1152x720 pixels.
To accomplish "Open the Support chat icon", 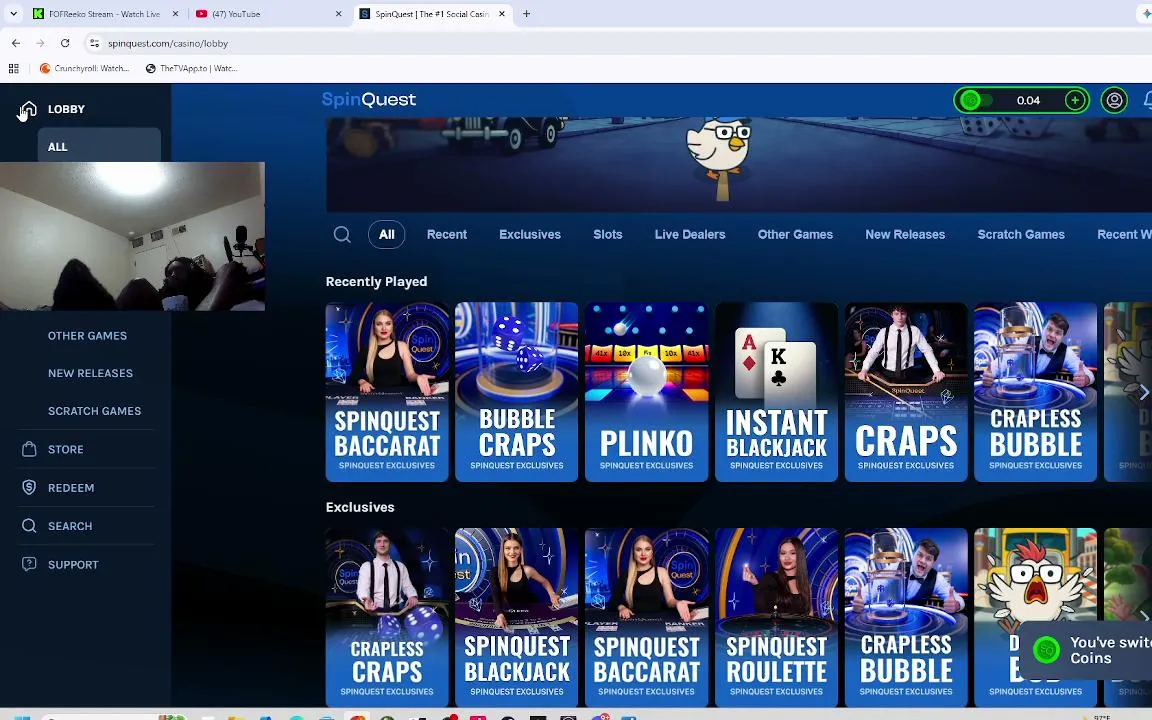I will pyautogui.click(x=29, y=564).
